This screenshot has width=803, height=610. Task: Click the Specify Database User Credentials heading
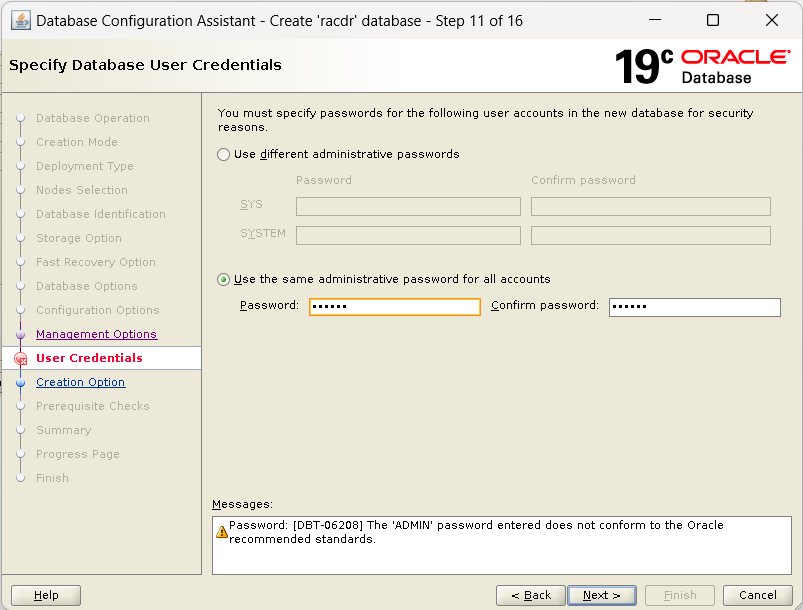pyautogui.click(x=145, y=65)
